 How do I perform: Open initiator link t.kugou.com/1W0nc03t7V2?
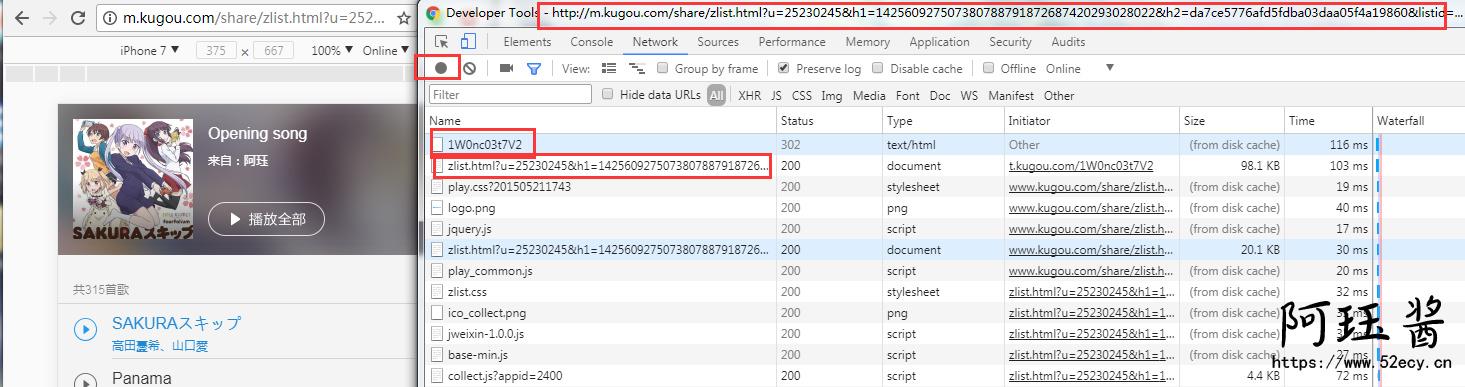[x=1081, y=166]
